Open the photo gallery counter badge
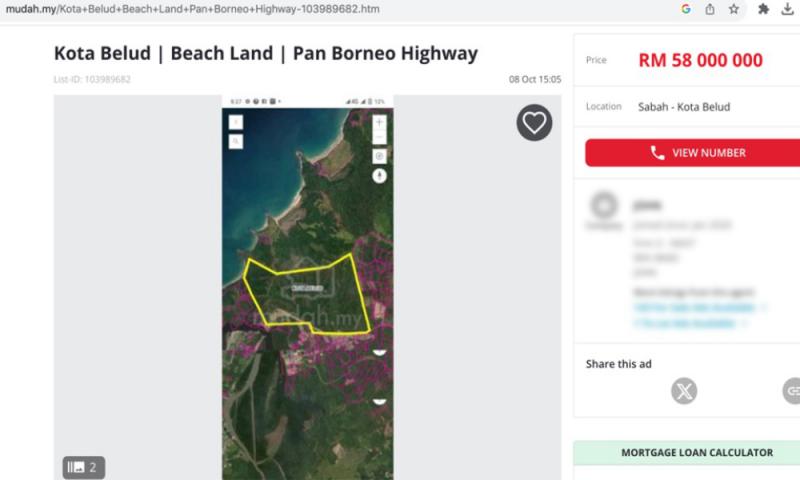Viewport: 800px width, 480px height. [84, 467]
